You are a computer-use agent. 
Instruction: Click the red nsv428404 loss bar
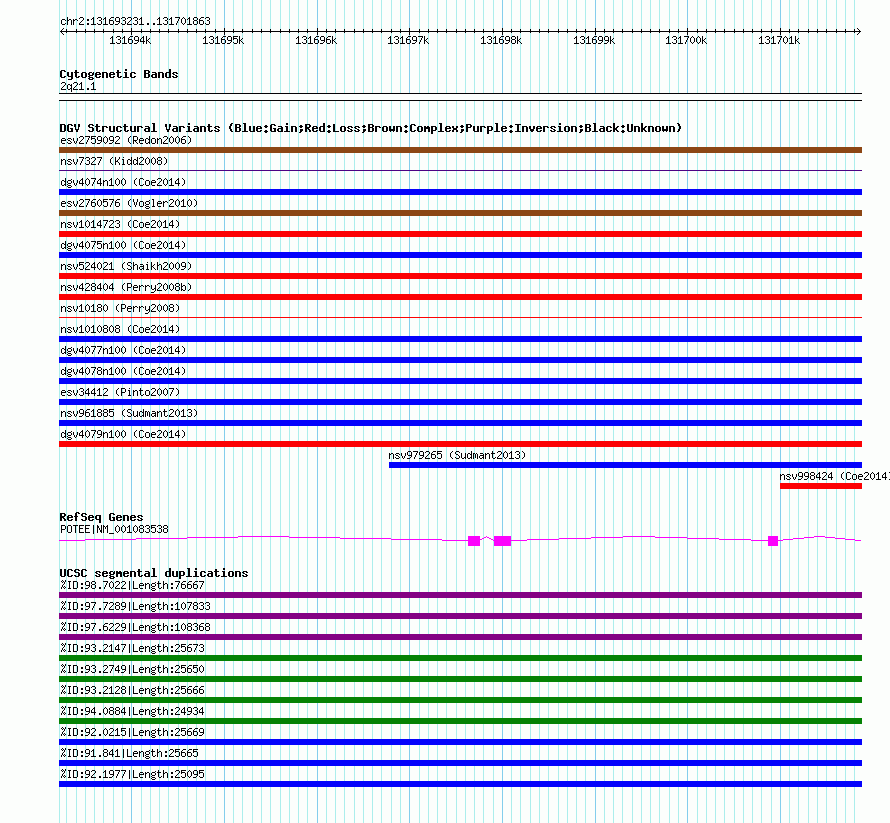click(460, 297)
